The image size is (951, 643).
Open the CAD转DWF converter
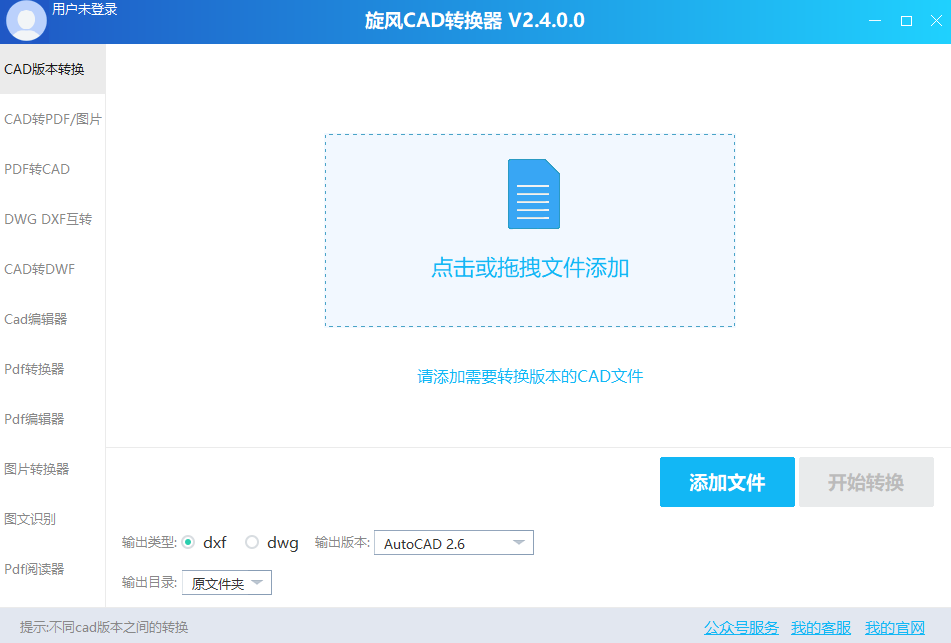click(x=39, y=269)
